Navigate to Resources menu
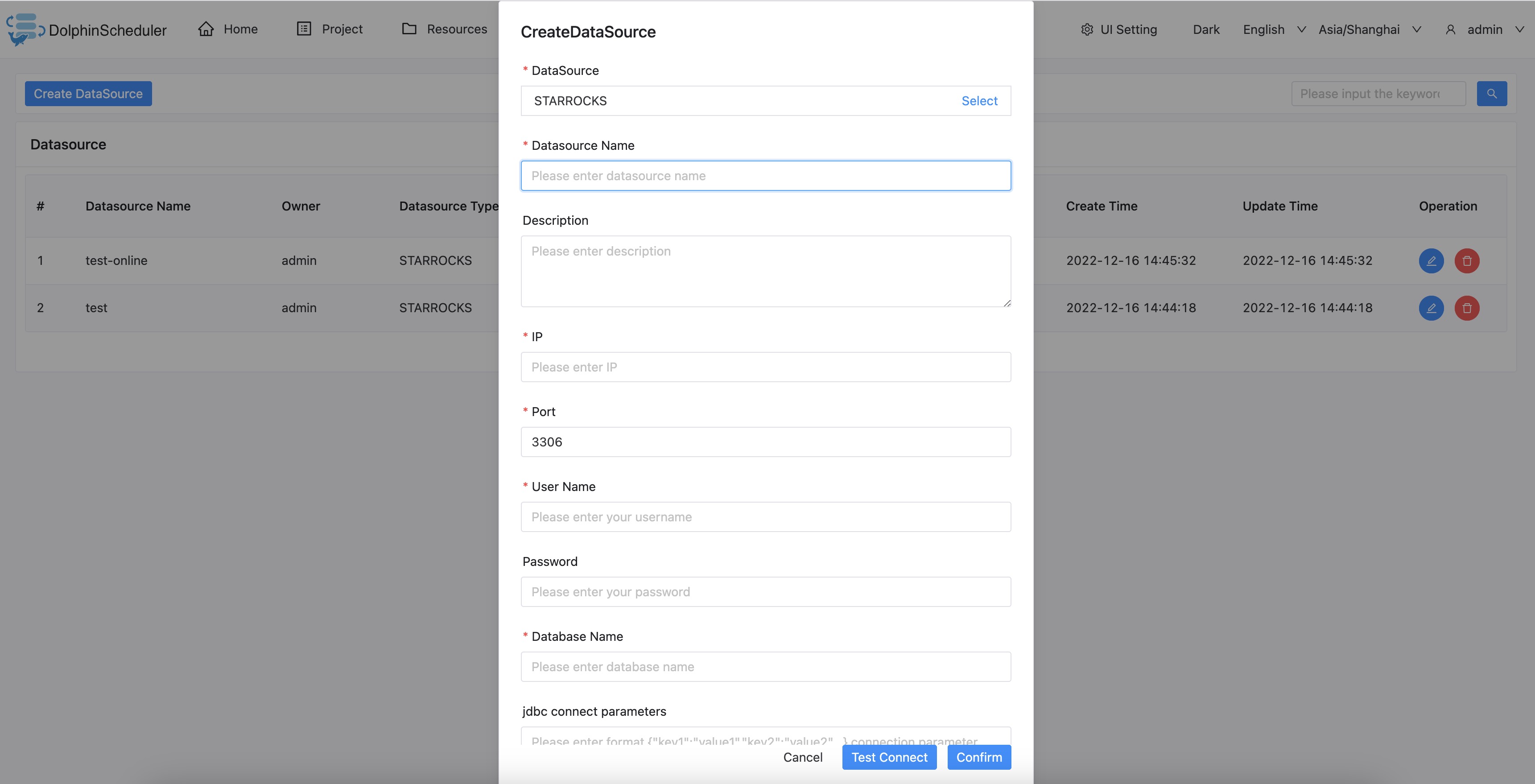 pos(445,29)
